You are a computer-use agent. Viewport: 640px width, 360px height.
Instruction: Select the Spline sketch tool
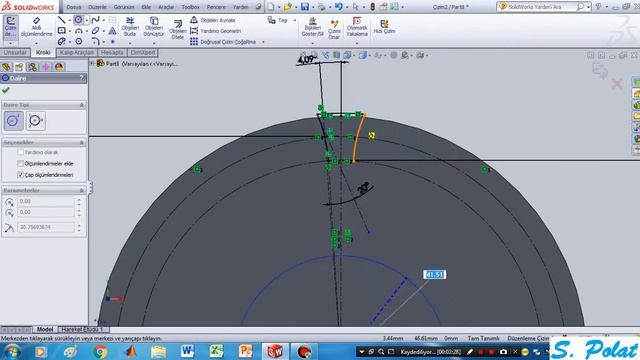tap(96, 20)
